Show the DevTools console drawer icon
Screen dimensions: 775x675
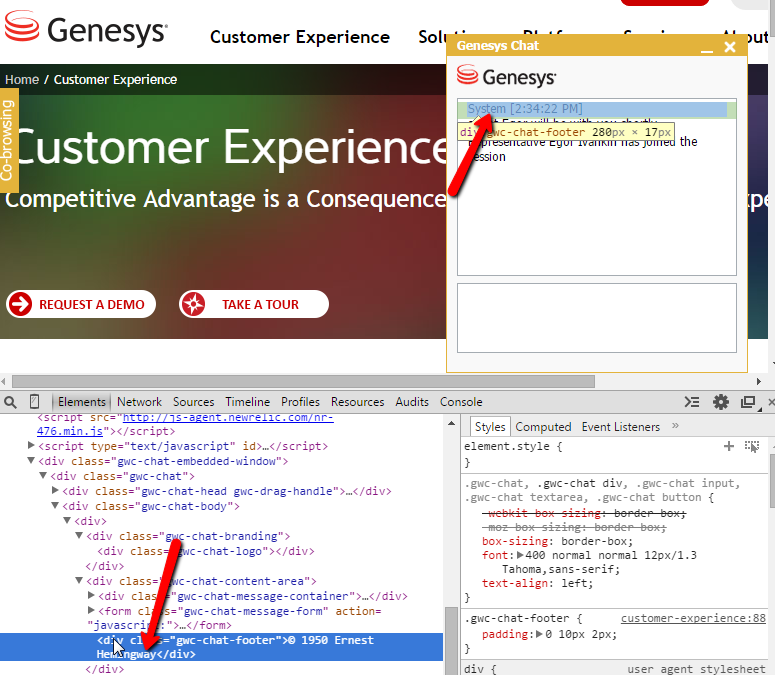(692, 402)
